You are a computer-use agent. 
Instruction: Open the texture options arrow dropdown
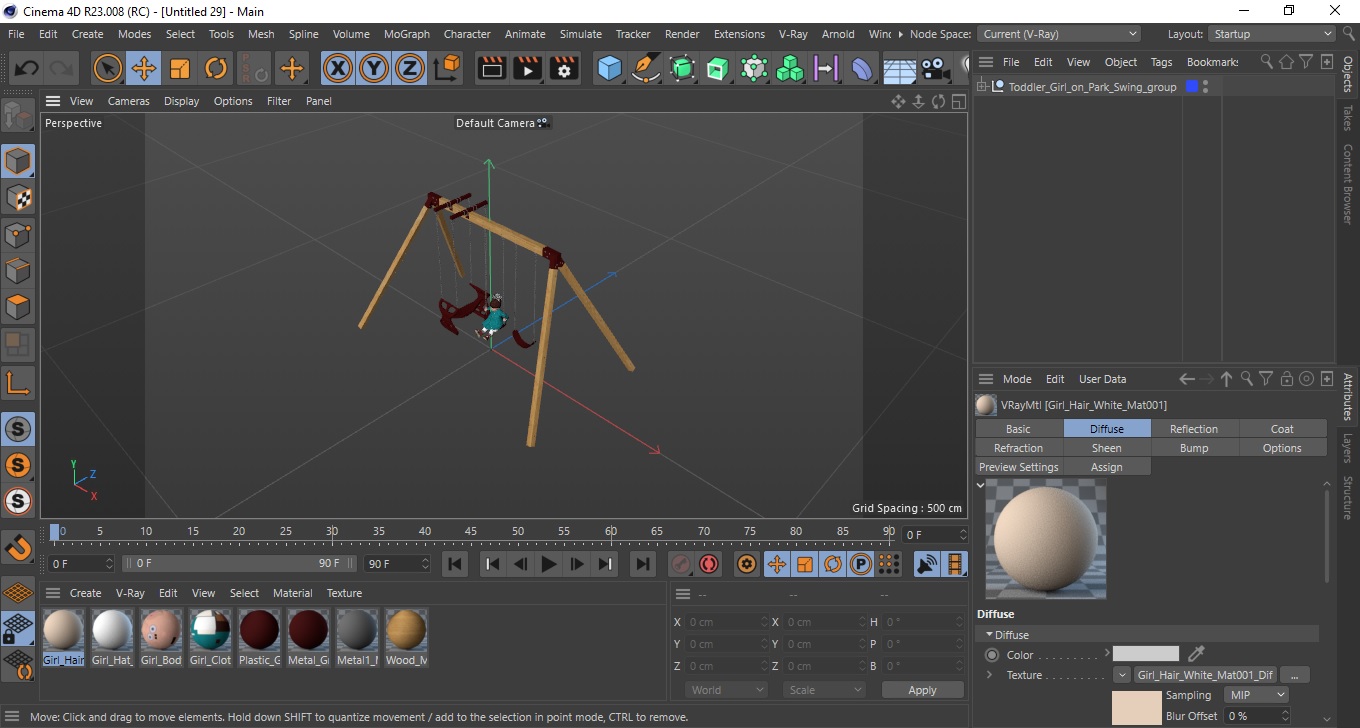(x=1122, y=675)
